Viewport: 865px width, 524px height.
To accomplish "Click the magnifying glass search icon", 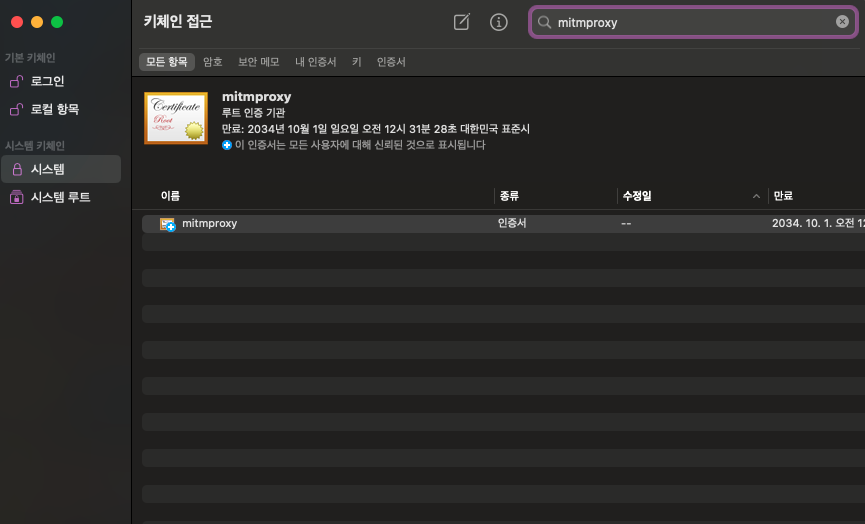I will pyautogui.click(x=545, y=22).
